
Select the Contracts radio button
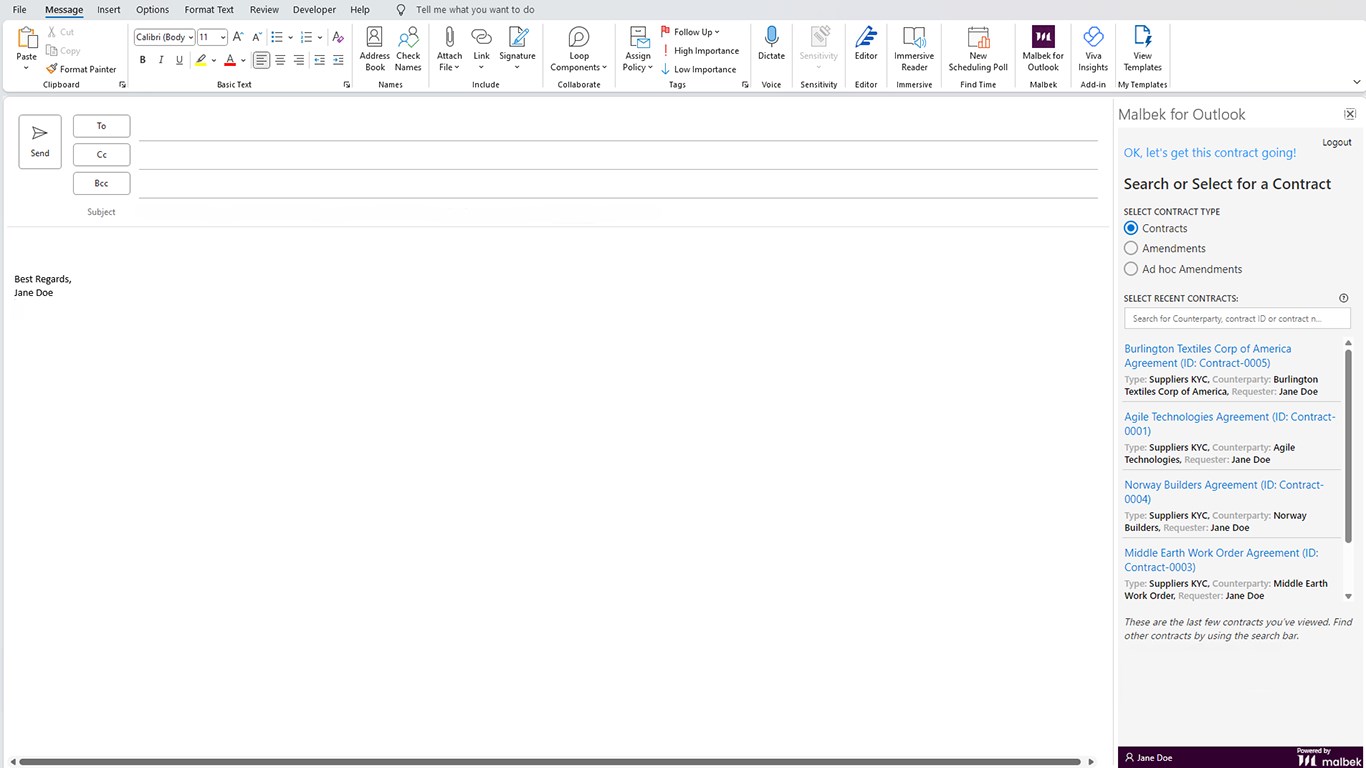click(1131, 228)
